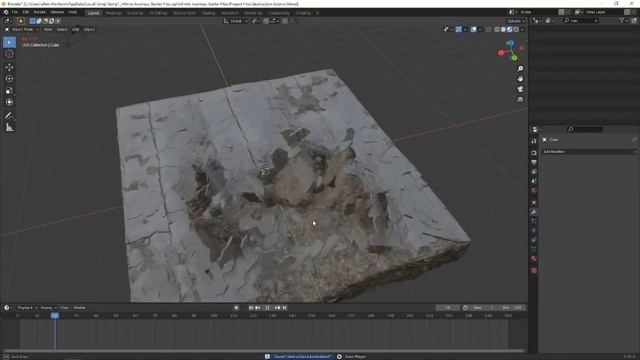Open the timeline editor type dropdown
Screen dimensions: 640x360
pos(8,308)
